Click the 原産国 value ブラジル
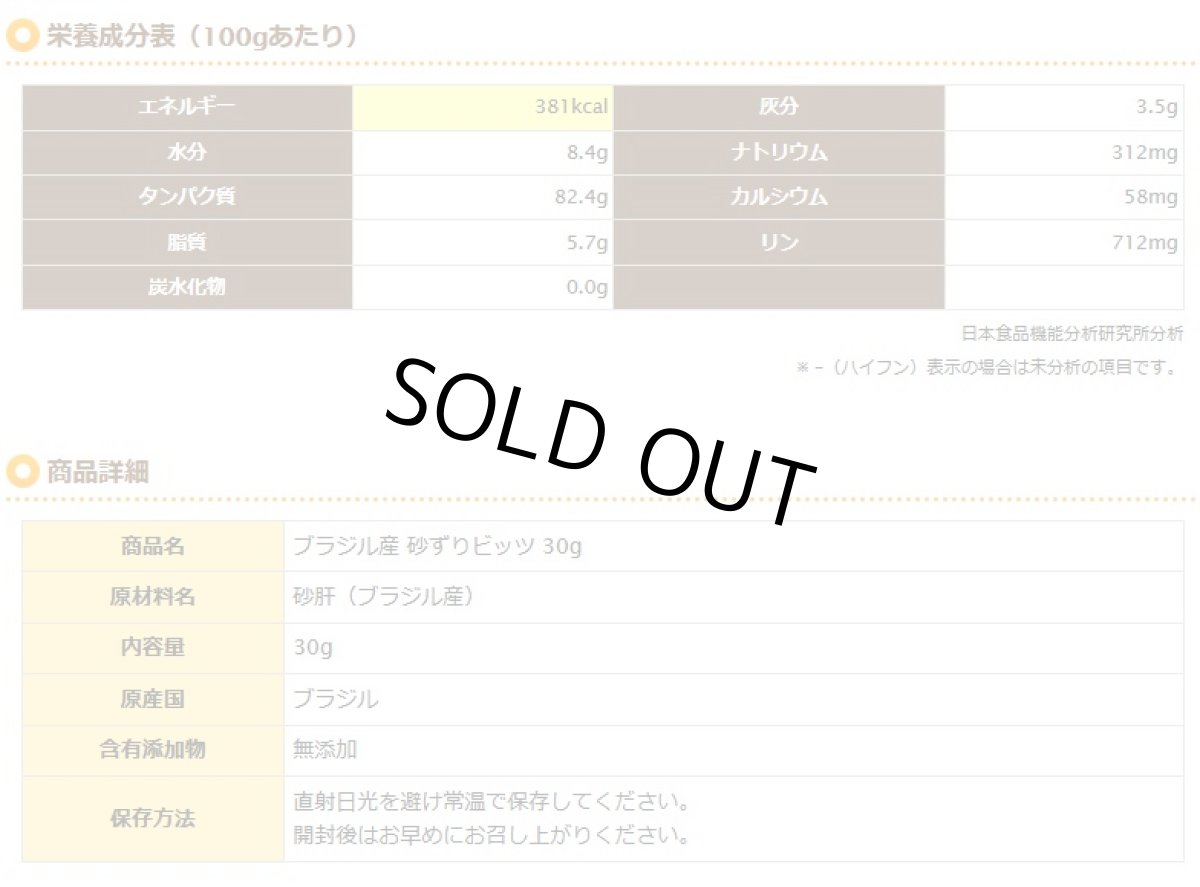The image size is (1200, 887). point(336,699)
